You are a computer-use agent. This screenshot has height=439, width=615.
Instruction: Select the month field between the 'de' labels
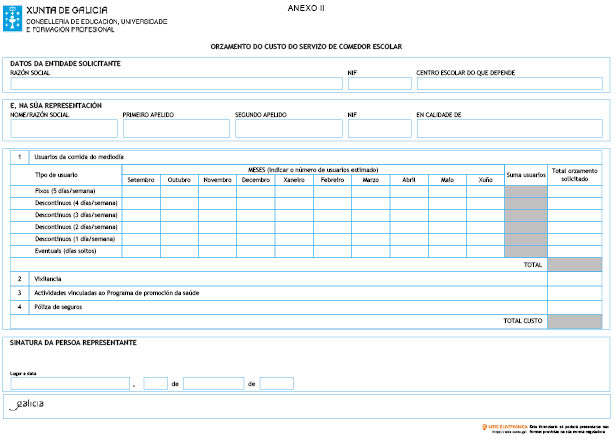click(x=213, y=383)
